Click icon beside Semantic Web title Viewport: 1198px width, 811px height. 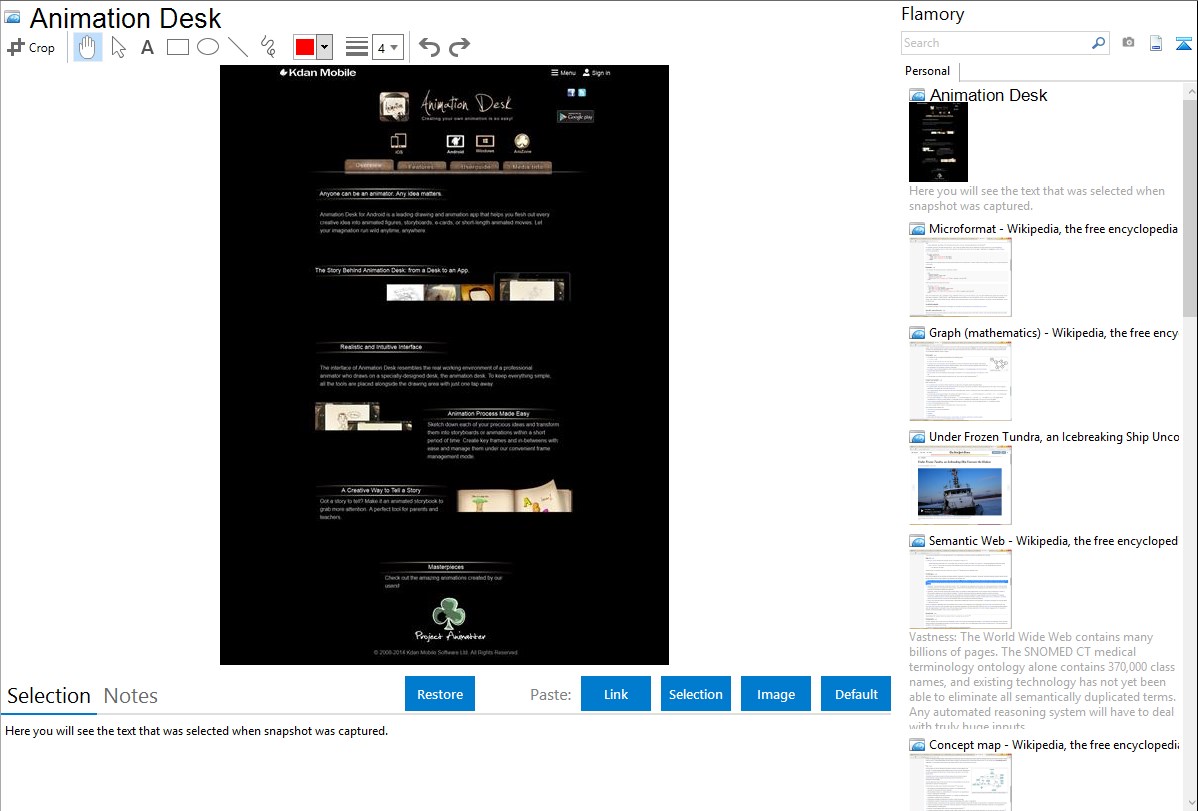pyautogui.click(x=917, y=541)
